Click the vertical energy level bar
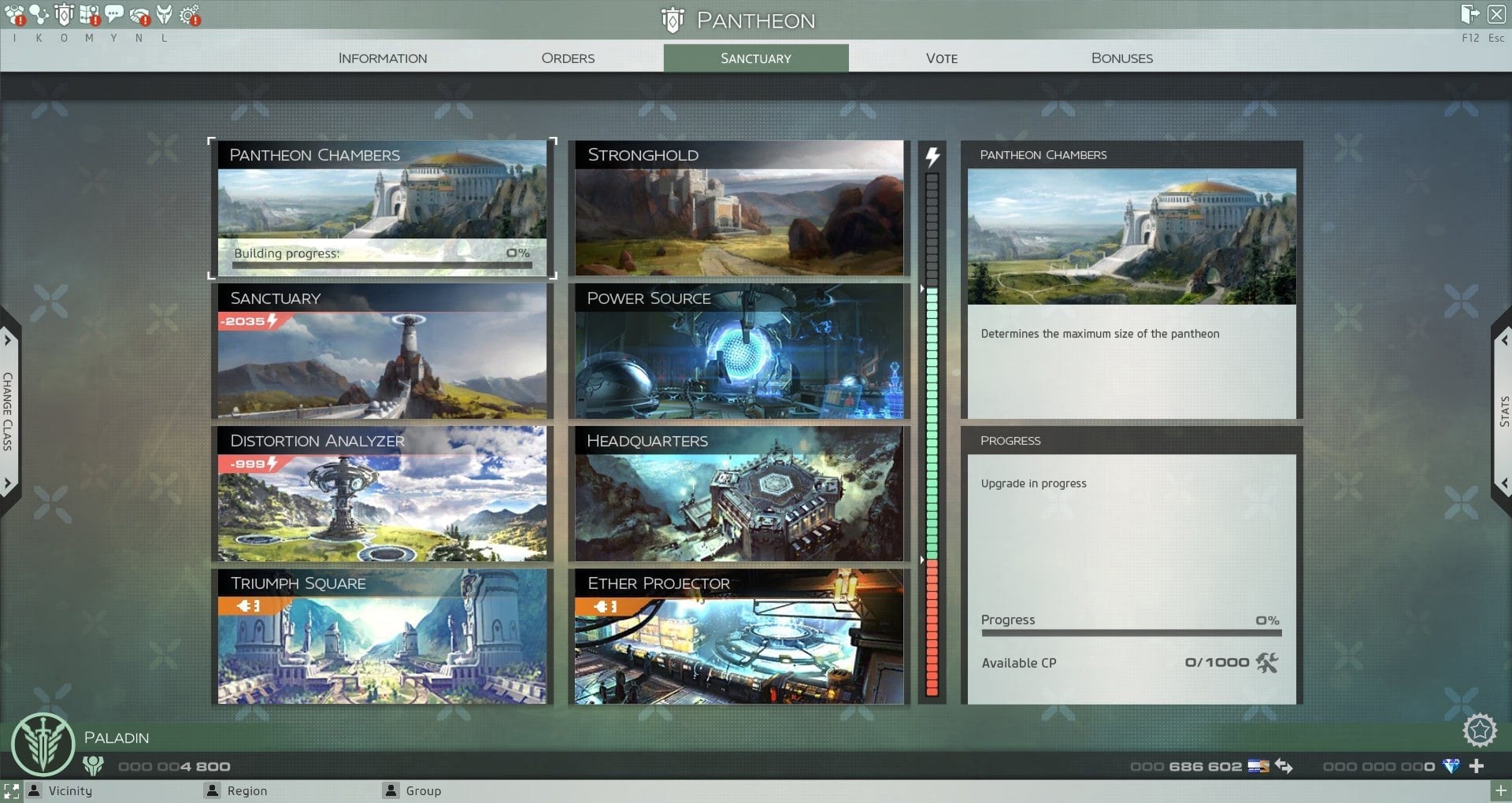Screen dimensions: 1512x803 tap(932, 433)
